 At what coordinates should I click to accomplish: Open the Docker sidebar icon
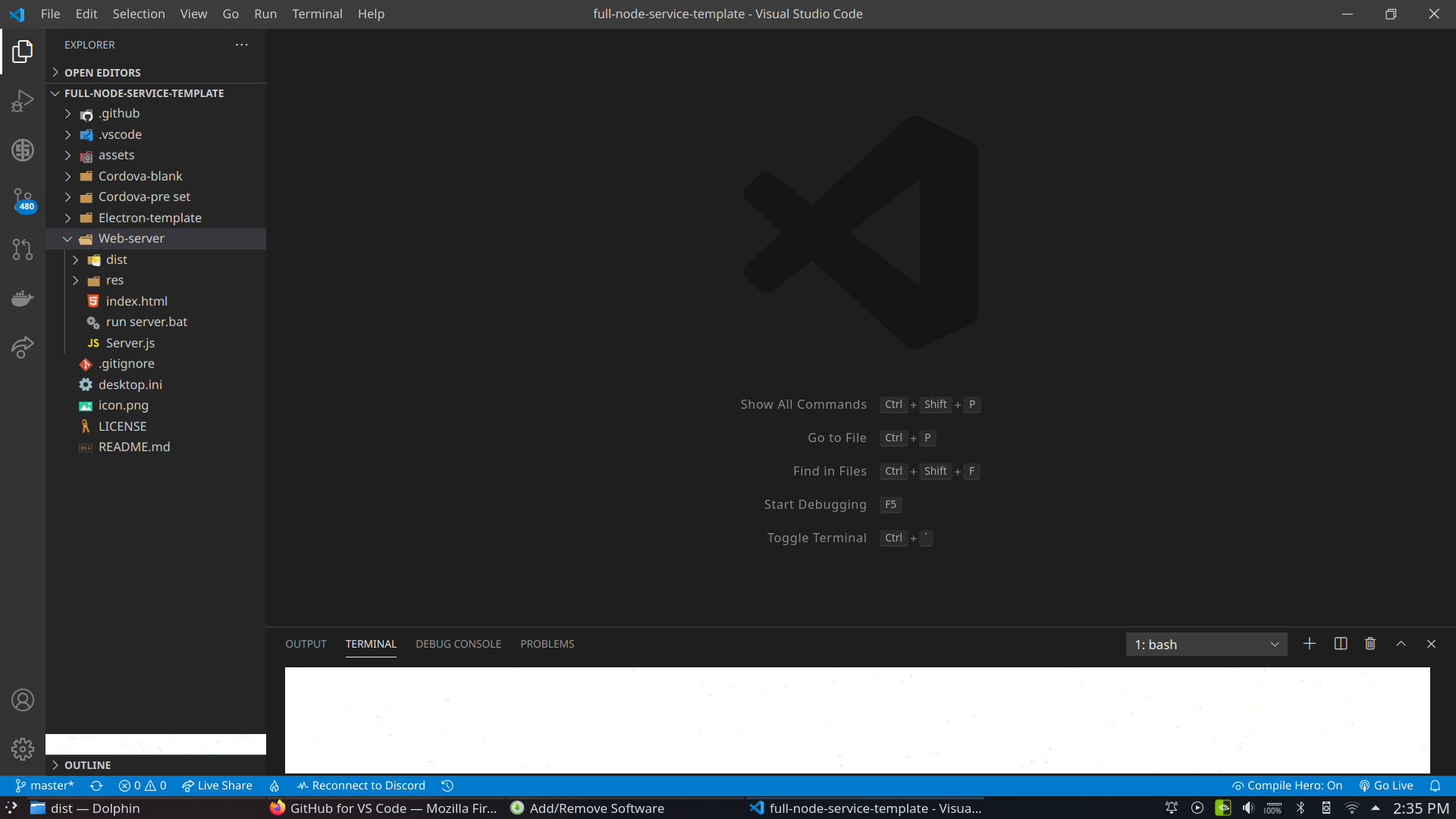(x=23, y=298)
